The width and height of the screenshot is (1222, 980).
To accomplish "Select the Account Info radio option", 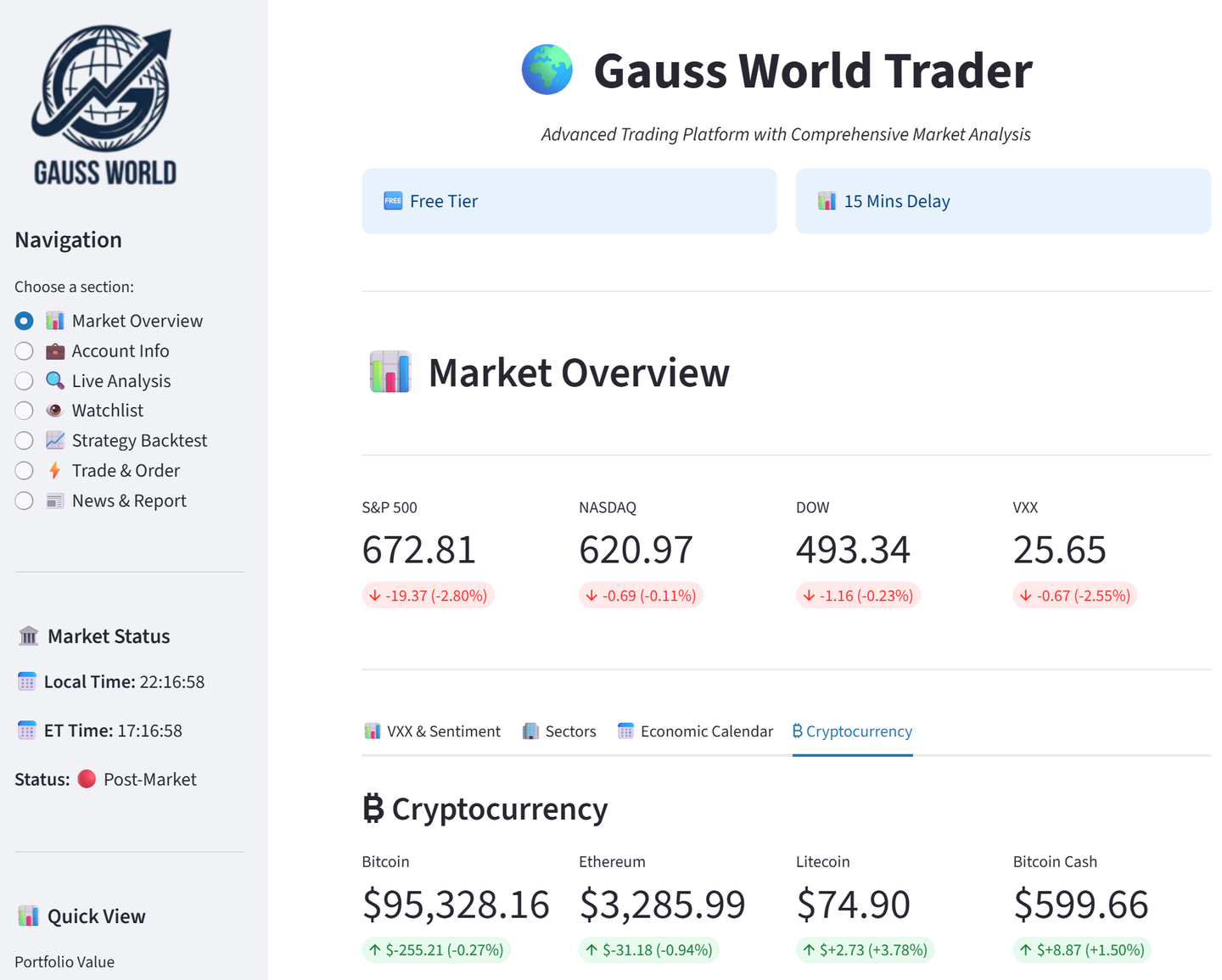I will [24, 351].
